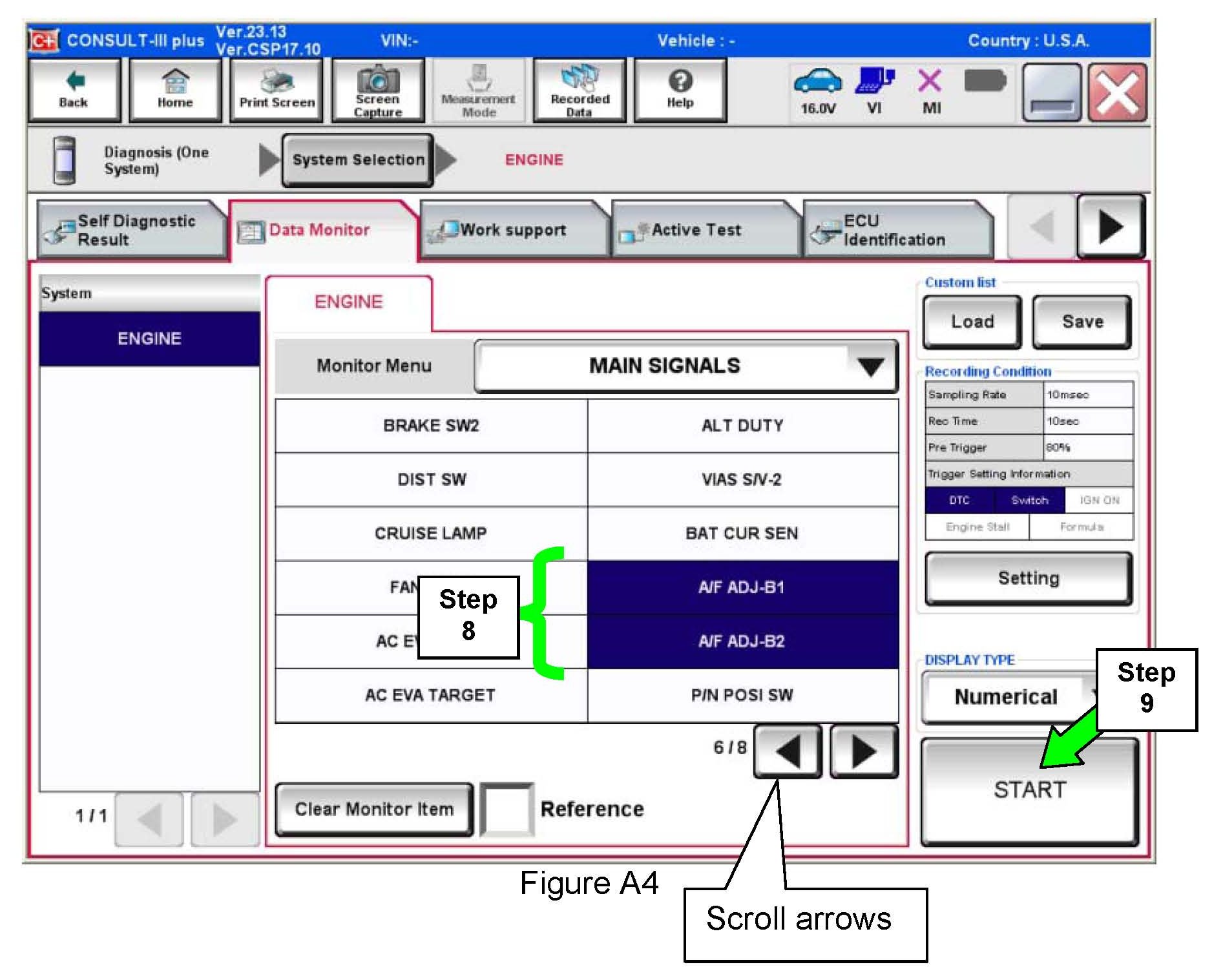Click Clear Monitor Item

(x=374, y=809)
